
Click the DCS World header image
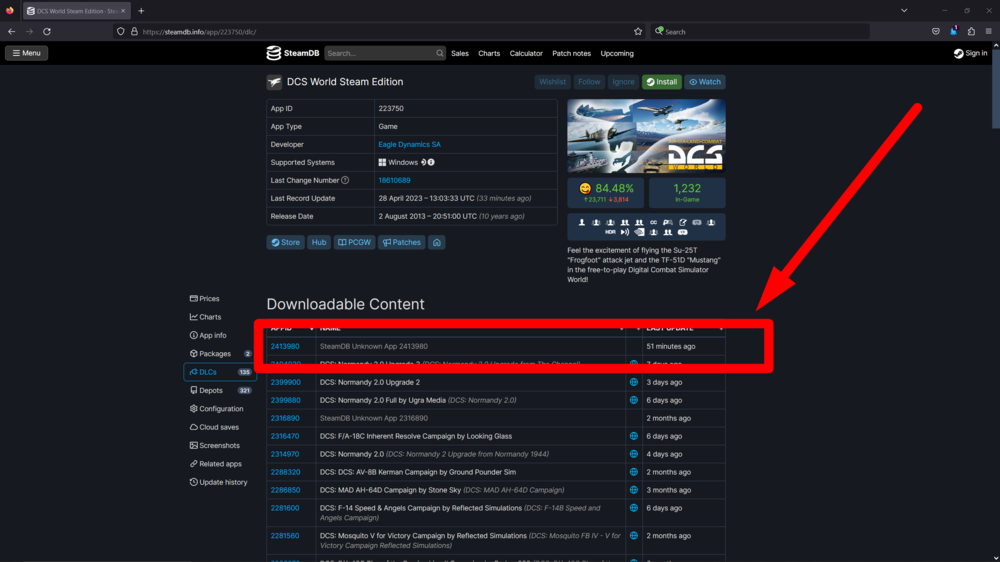click(x=646, y=136)
